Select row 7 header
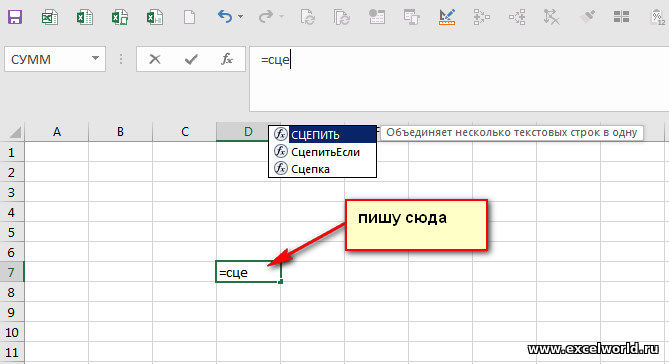This screenshot has width=669, height=364. (12, 272)
